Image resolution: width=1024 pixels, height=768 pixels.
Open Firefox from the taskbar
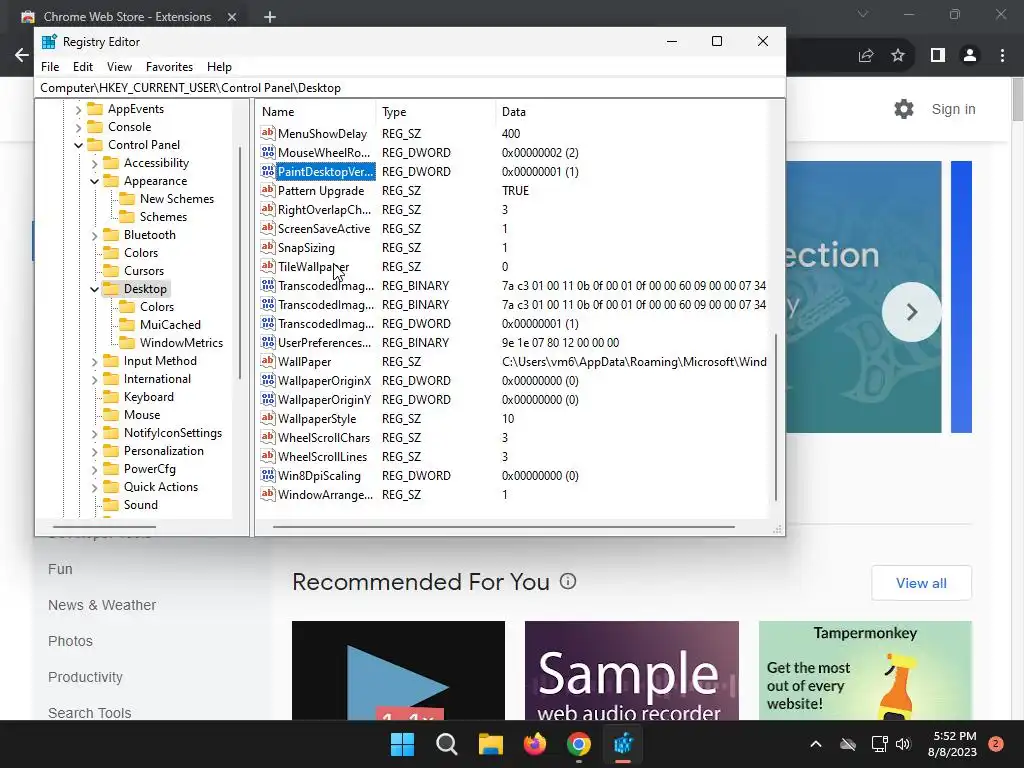point(535,744)
